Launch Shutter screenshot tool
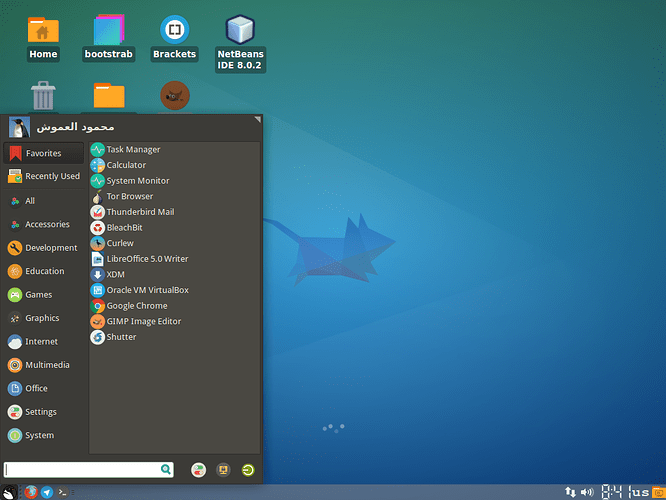Image resolution: width=666 pixels, height=500 pixels. 174,337
